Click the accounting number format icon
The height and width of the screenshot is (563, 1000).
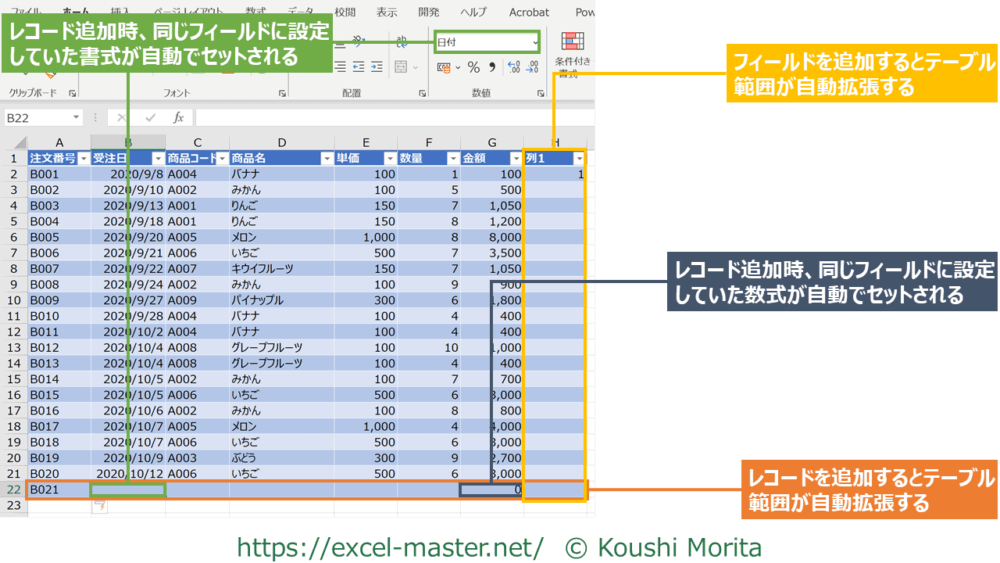(x=444, y=67)
